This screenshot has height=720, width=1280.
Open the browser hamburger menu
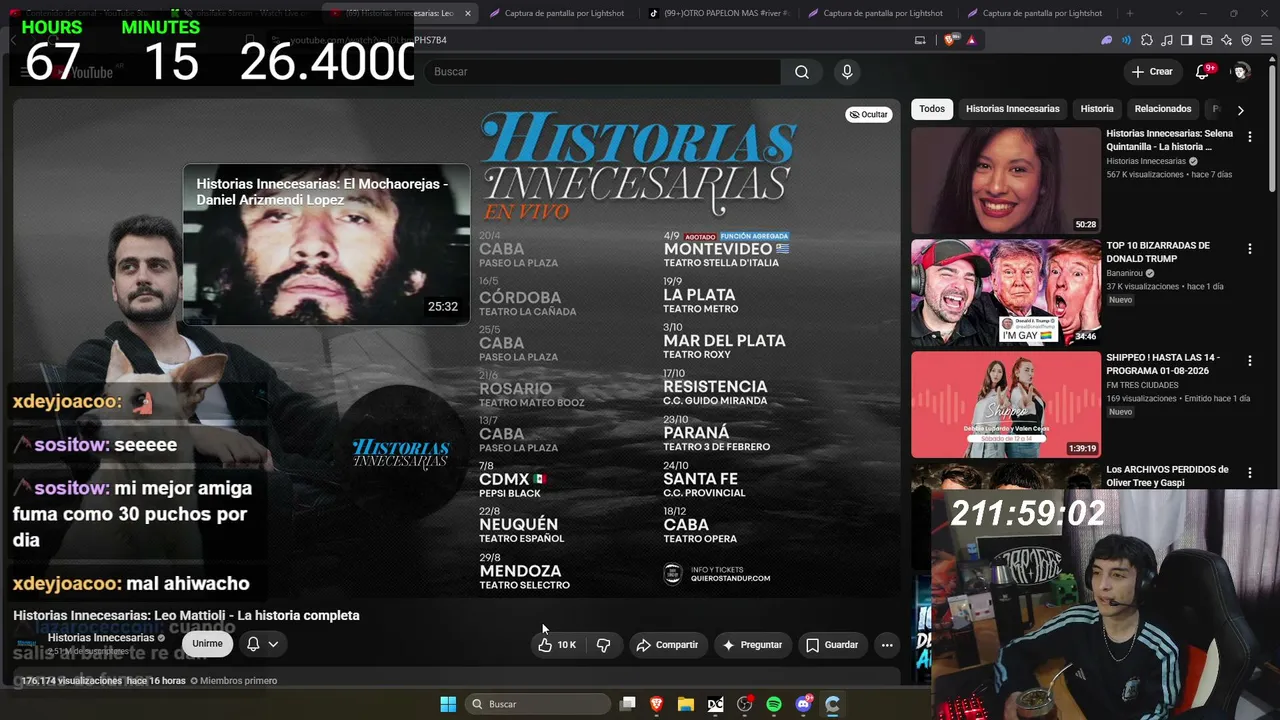click(x=1267, y=40)
